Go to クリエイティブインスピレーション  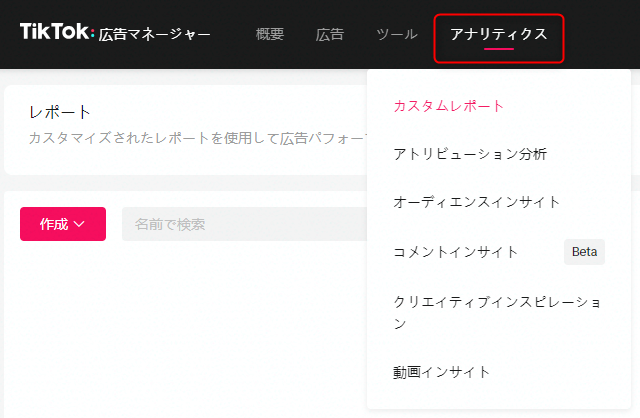click(497, 312)
